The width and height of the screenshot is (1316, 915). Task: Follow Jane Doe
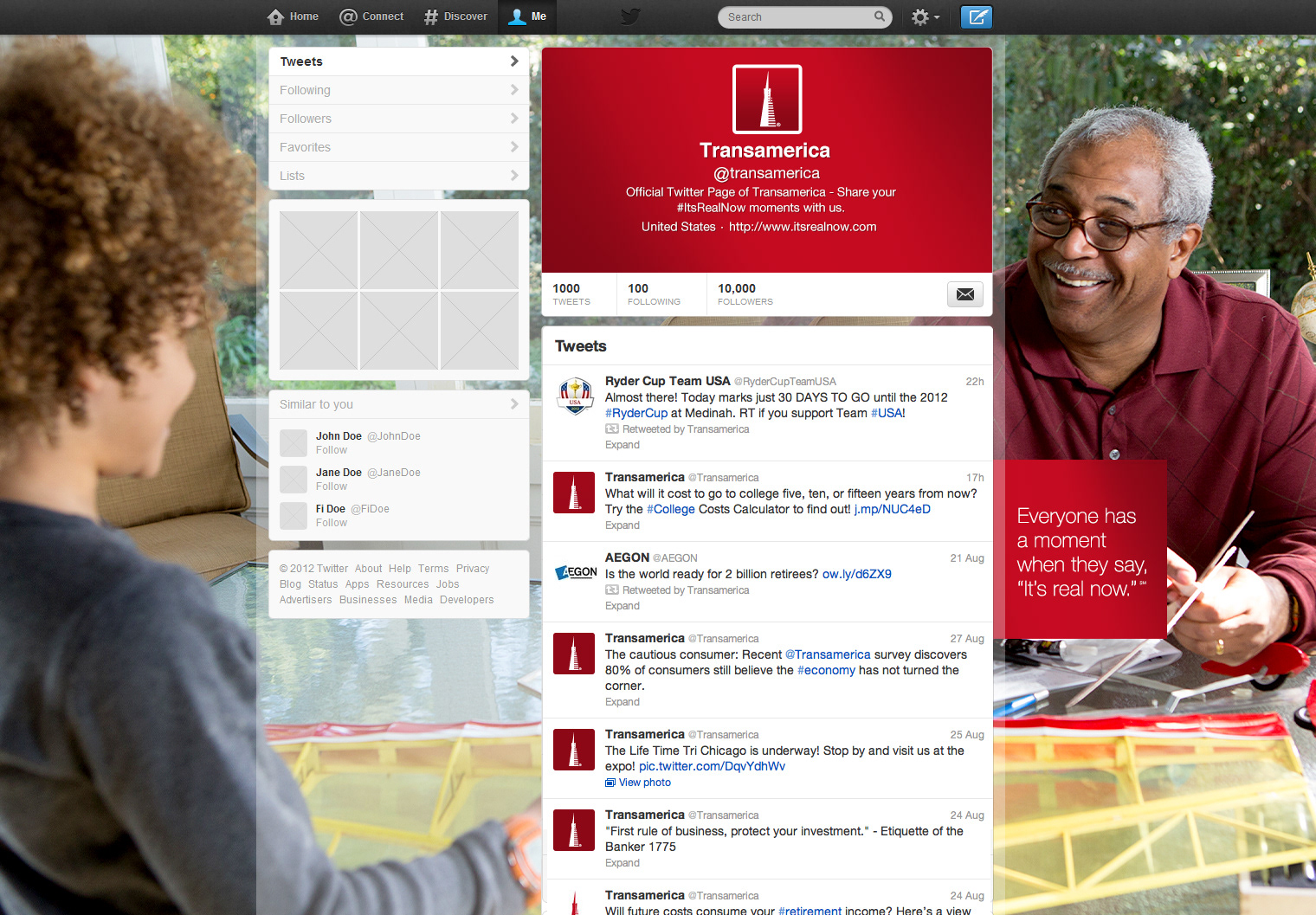click(332, 486)
